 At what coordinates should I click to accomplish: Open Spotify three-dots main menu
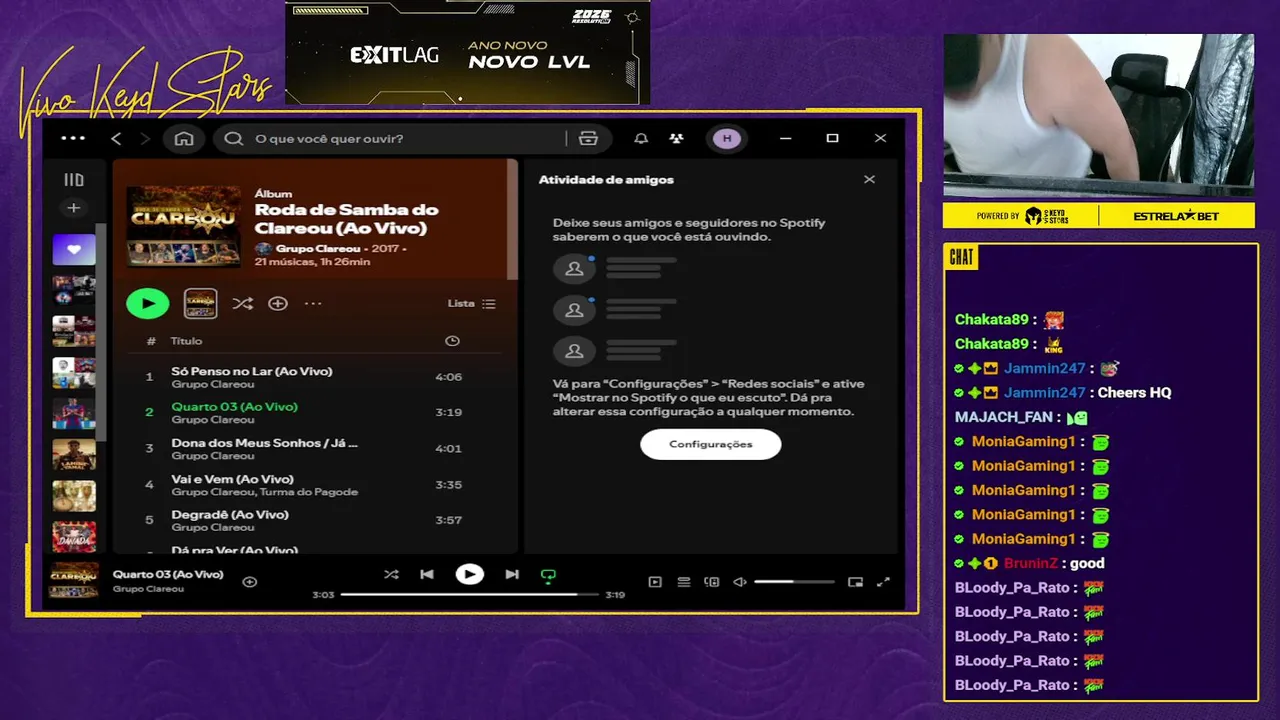point(73,138)
